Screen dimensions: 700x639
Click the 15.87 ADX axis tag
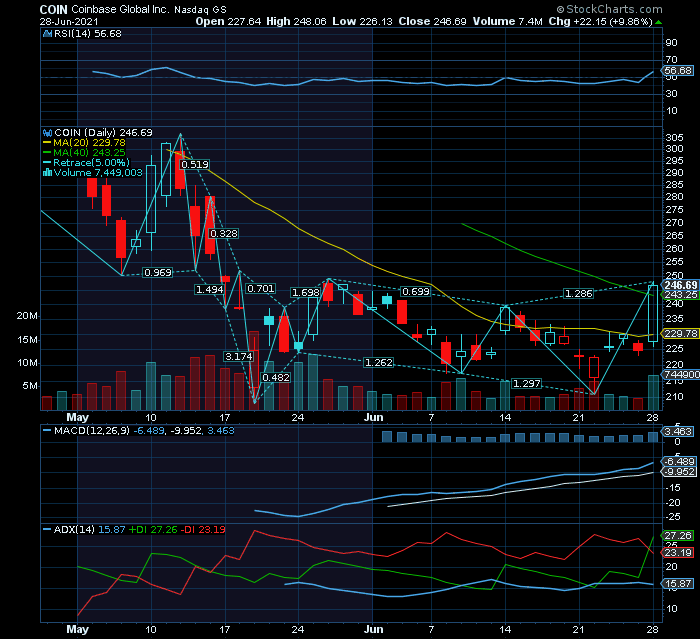click(678, 584)
